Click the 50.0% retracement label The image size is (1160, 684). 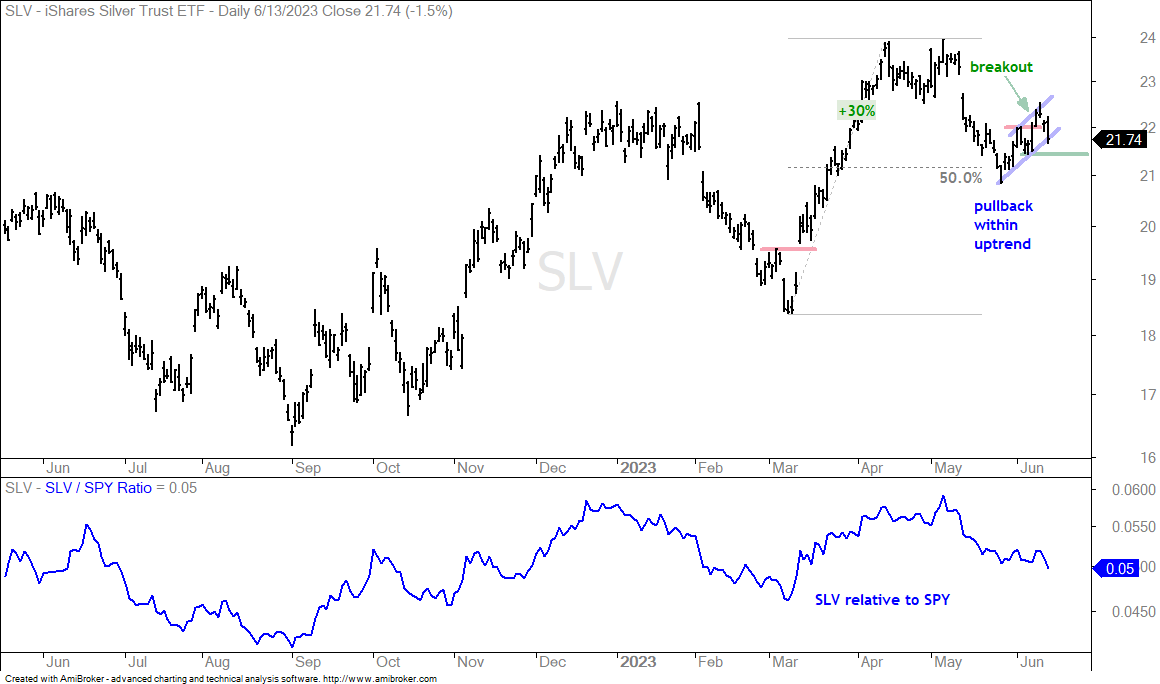coord(961,178)
